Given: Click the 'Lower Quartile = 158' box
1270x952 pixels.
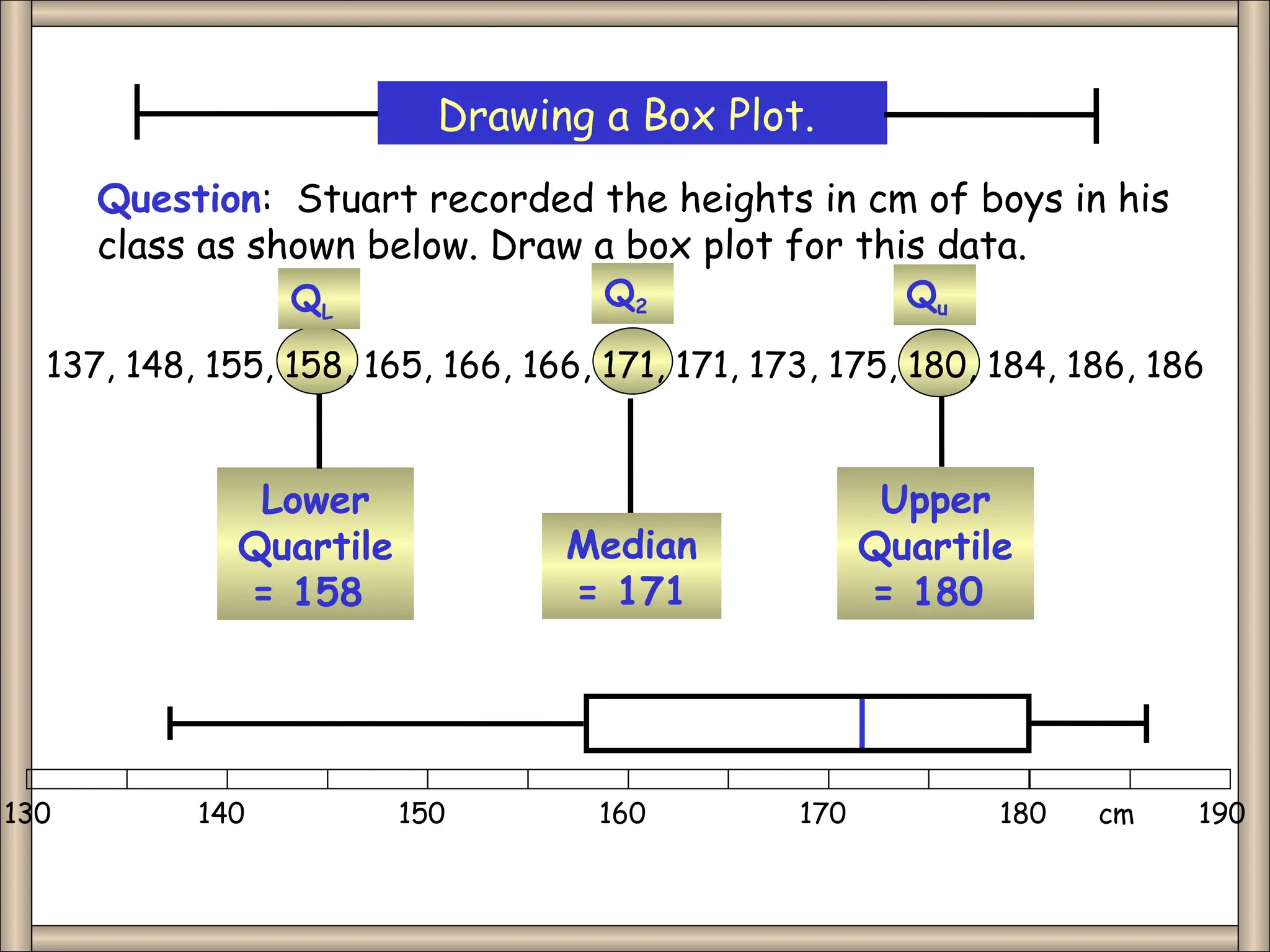Looking at the screenshot, I should pos(315,544).
